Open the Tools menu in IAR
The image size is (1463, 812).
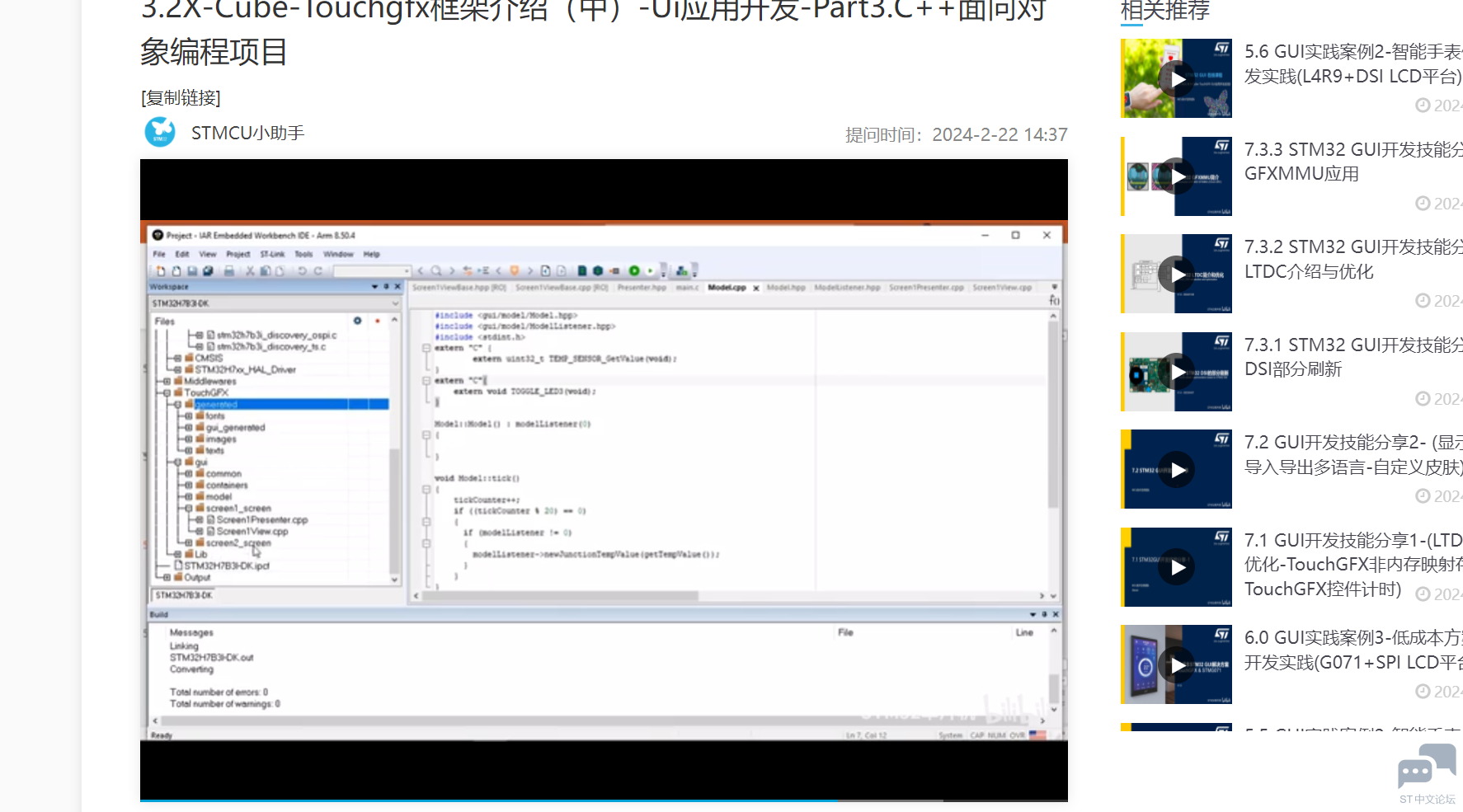[x=303, y=254]
